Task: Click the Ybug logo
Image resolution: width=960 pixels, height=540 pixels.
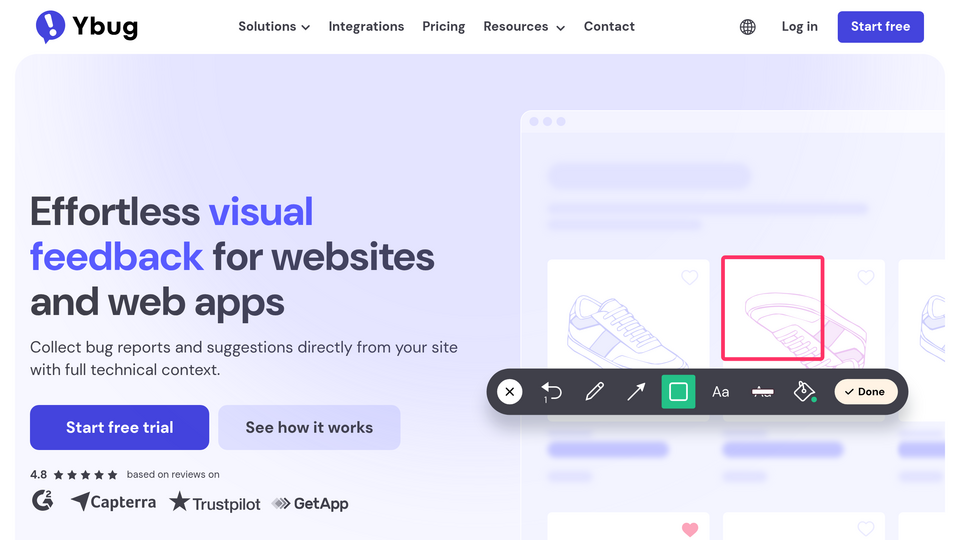Action: click(x=86, y=26)
